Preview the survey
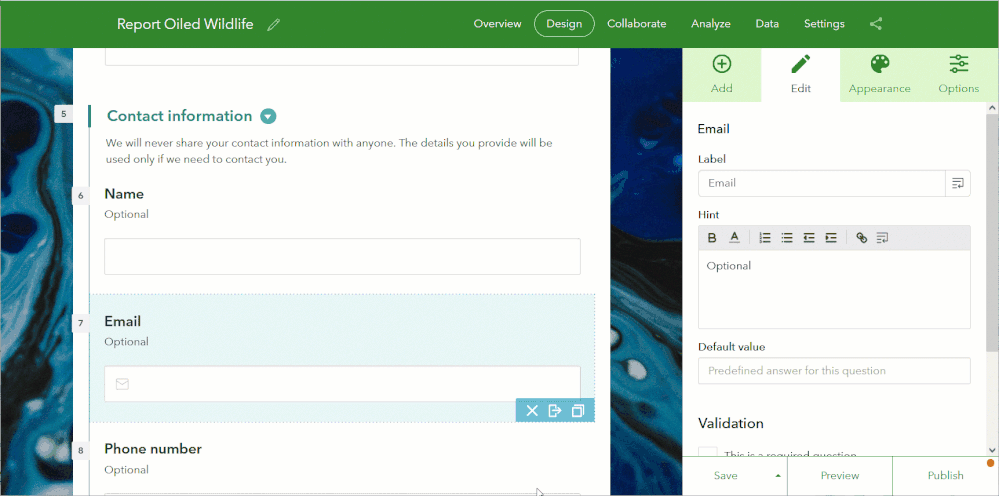Screen dimensions: 999x496 point(840,476)
